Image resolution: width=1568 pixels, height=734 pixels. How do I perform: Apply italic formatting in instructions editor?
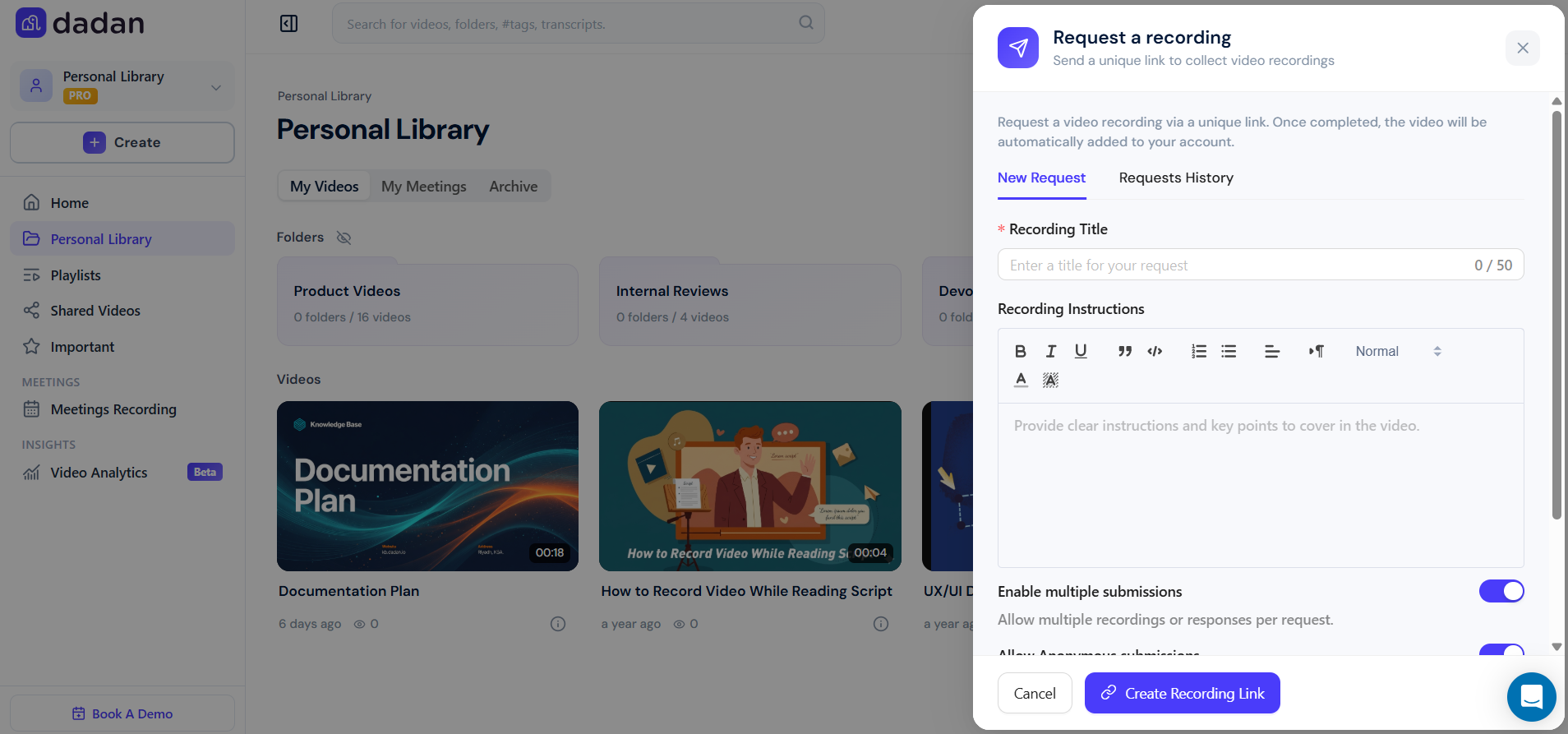[x=1050, y=351]
